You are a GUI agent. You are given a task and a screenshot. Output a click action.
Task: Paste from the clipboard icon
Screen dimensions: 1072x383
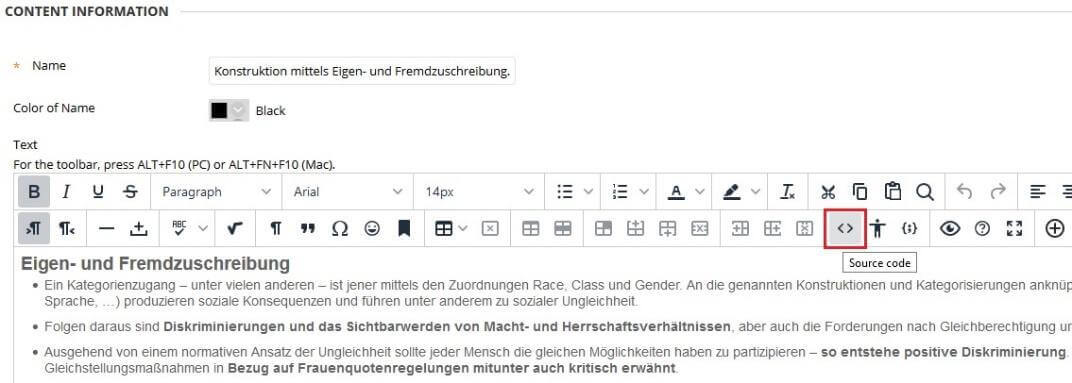click(892, 192)
